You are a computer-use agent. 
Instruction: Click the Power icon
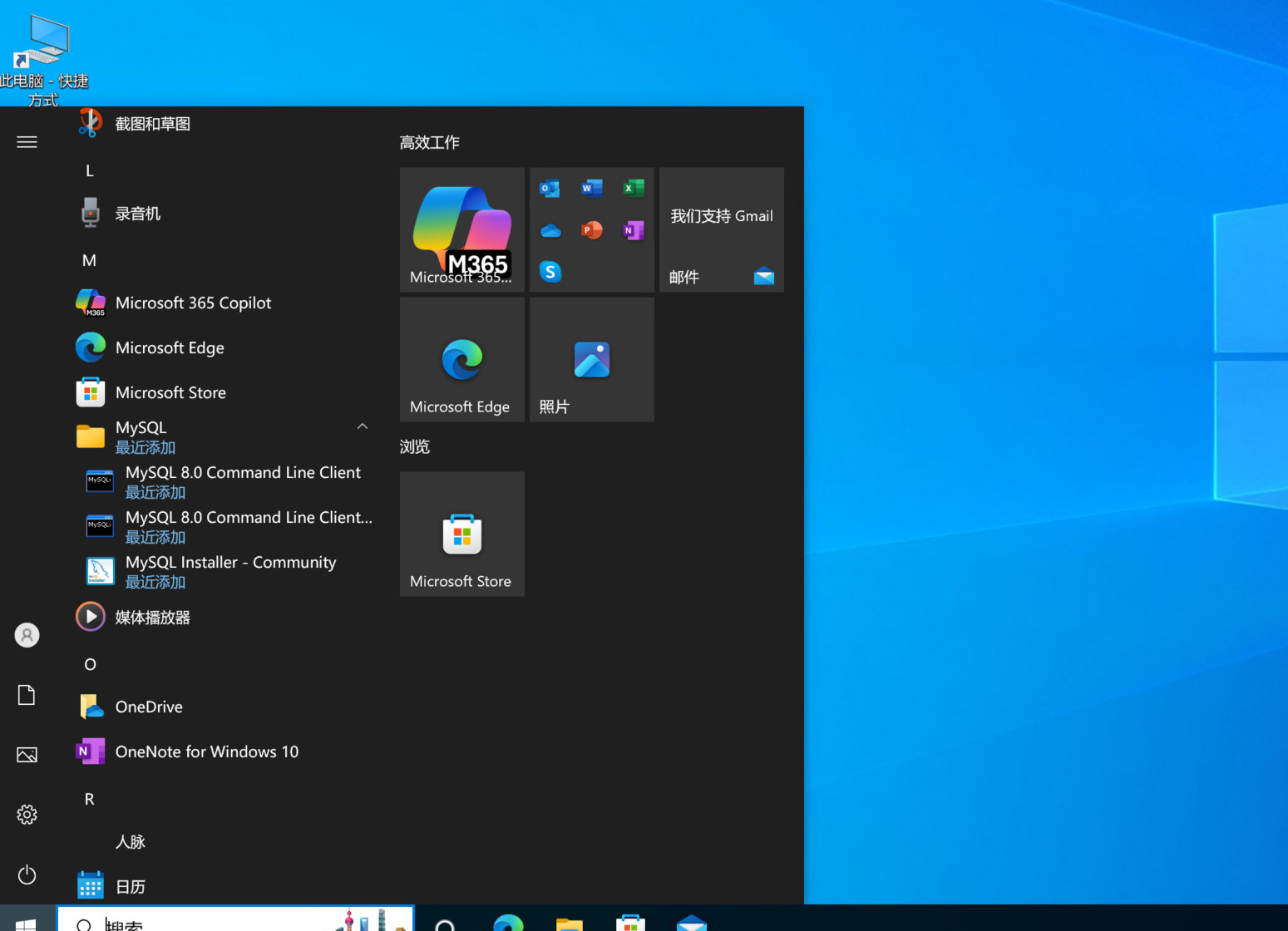click(27, 874)
